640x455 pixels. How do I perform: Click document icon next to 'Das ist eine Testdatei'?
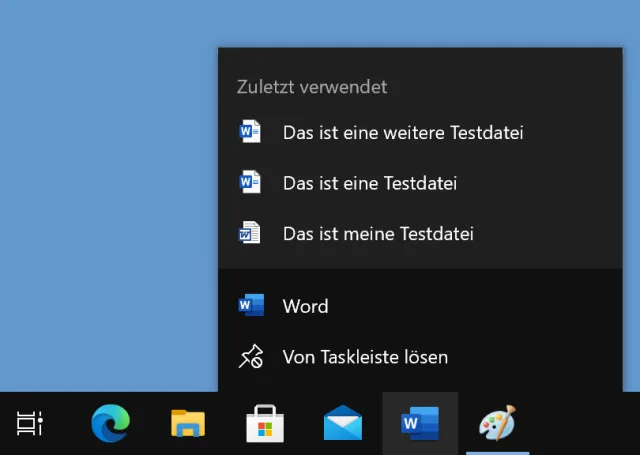tap(249, 182)
